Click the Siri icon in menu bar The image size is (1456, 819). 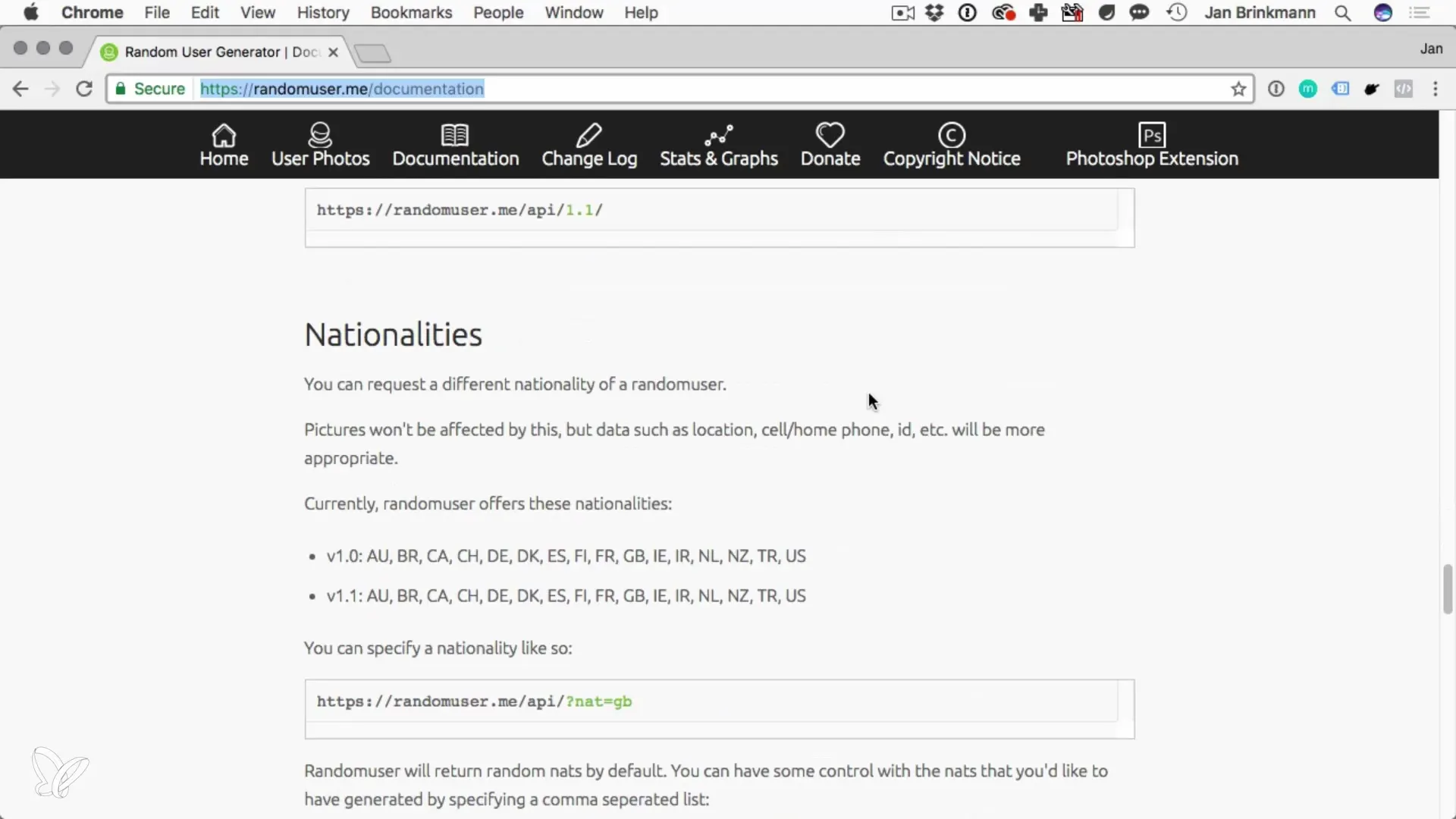point(1383,12)
